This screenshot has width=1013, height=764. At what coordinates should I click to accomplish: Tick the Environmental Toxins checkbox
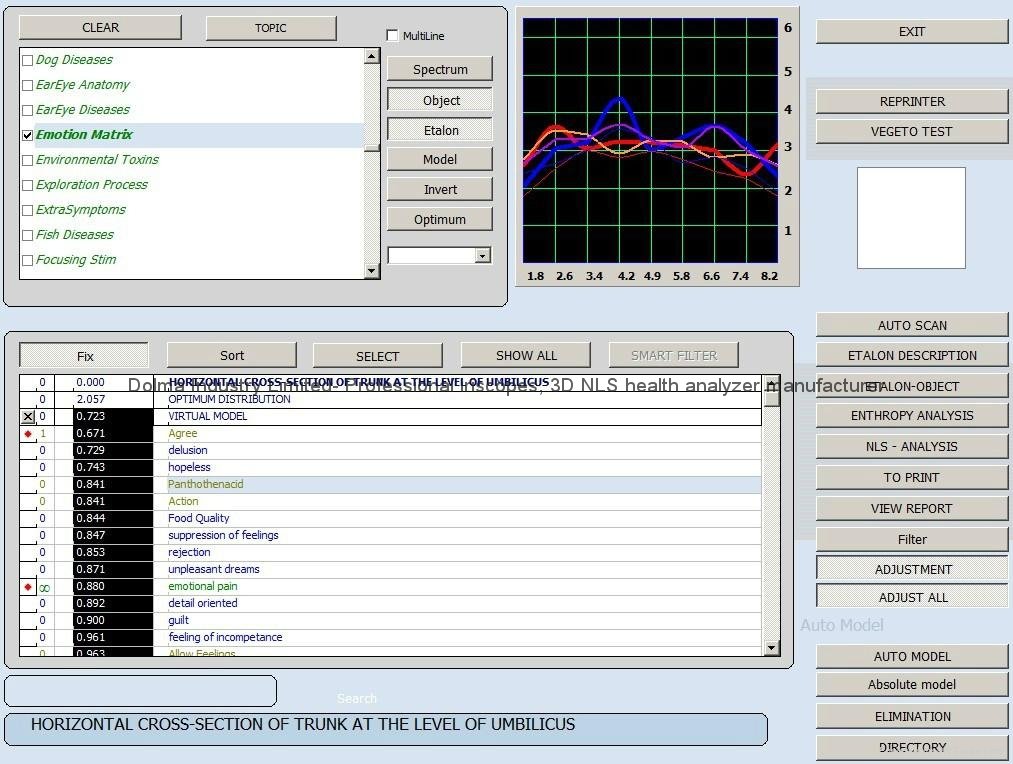(x=28, y=160)
